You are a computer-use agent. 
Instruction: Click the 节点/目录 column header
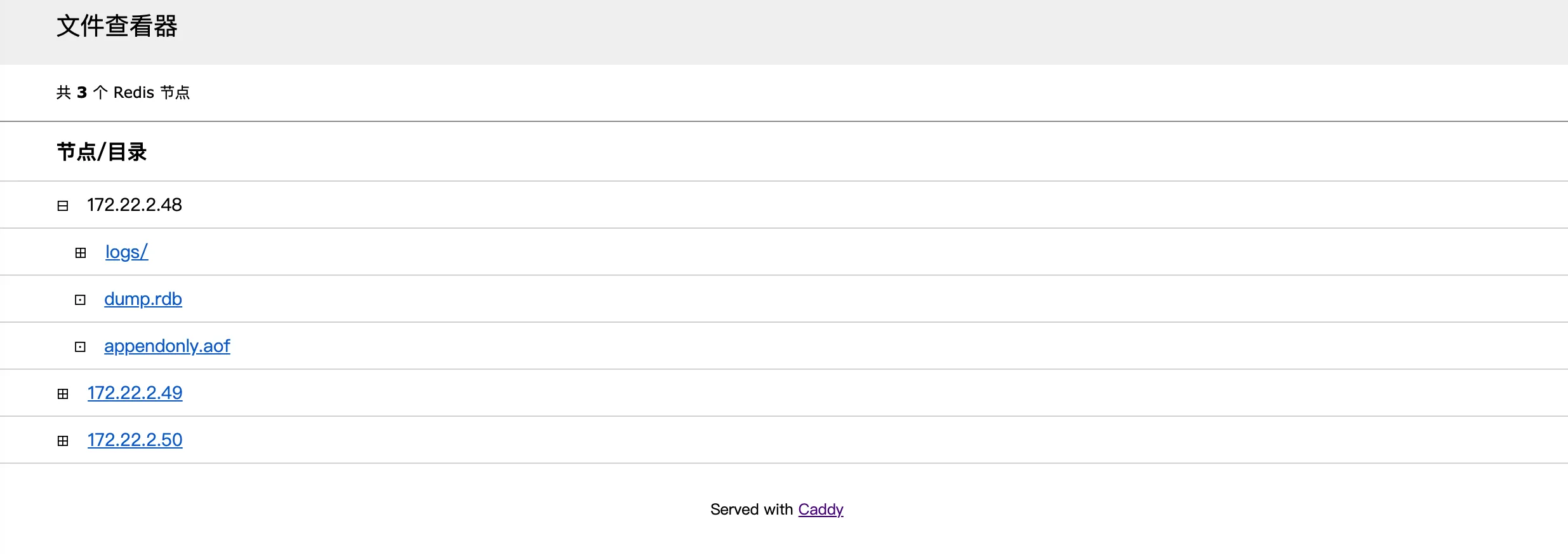(x=102, y=152)
